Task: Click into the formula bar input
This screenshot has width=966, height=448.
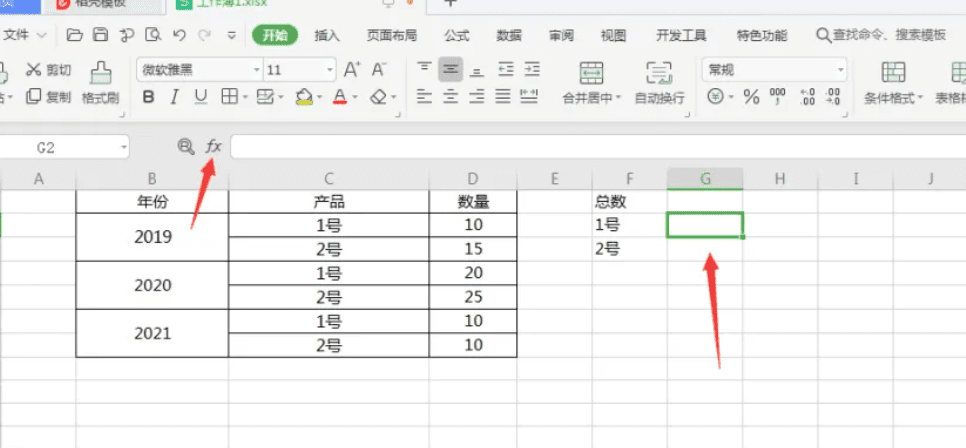Action: (598, 147)
